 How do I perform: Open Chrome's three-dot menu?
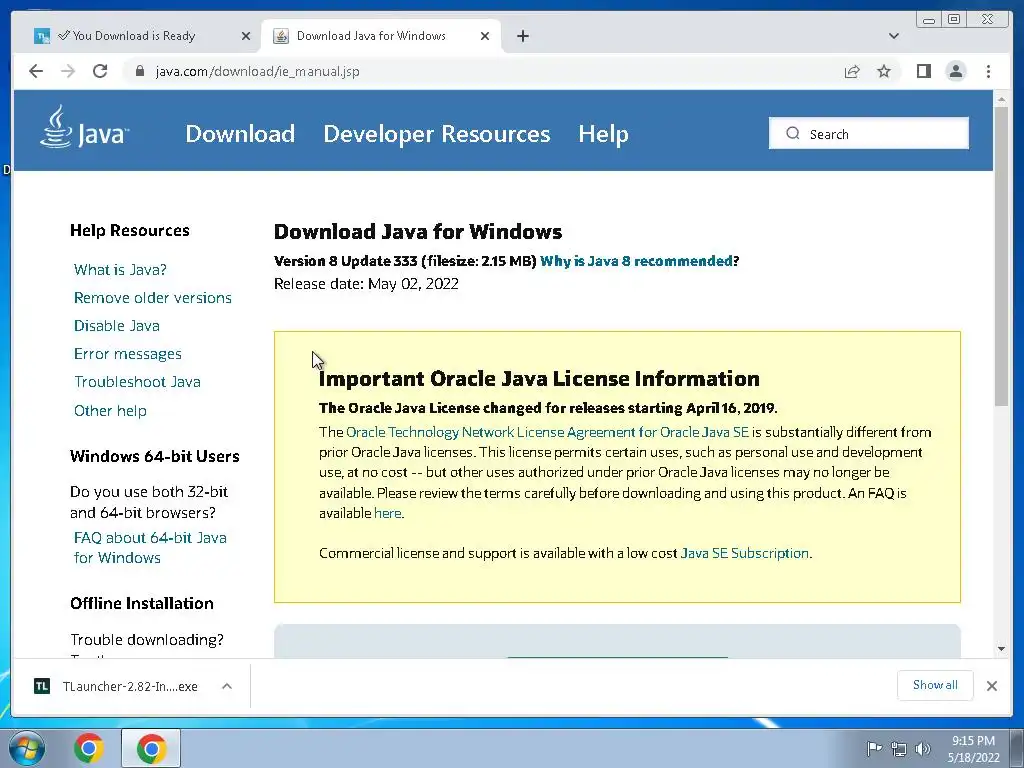[988, 71]
